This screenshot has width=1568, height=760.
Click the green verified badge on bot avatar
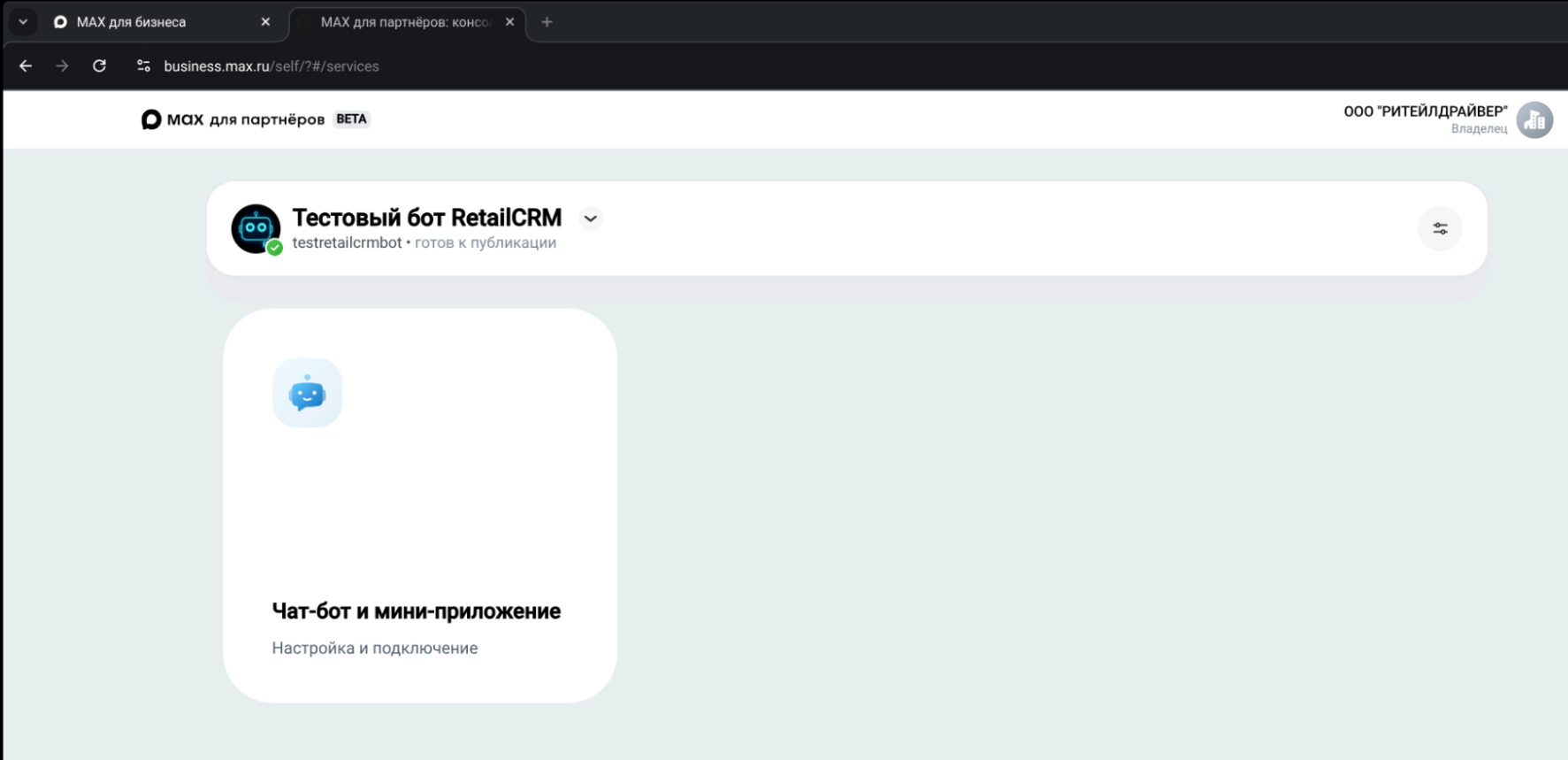click(275, 248)
